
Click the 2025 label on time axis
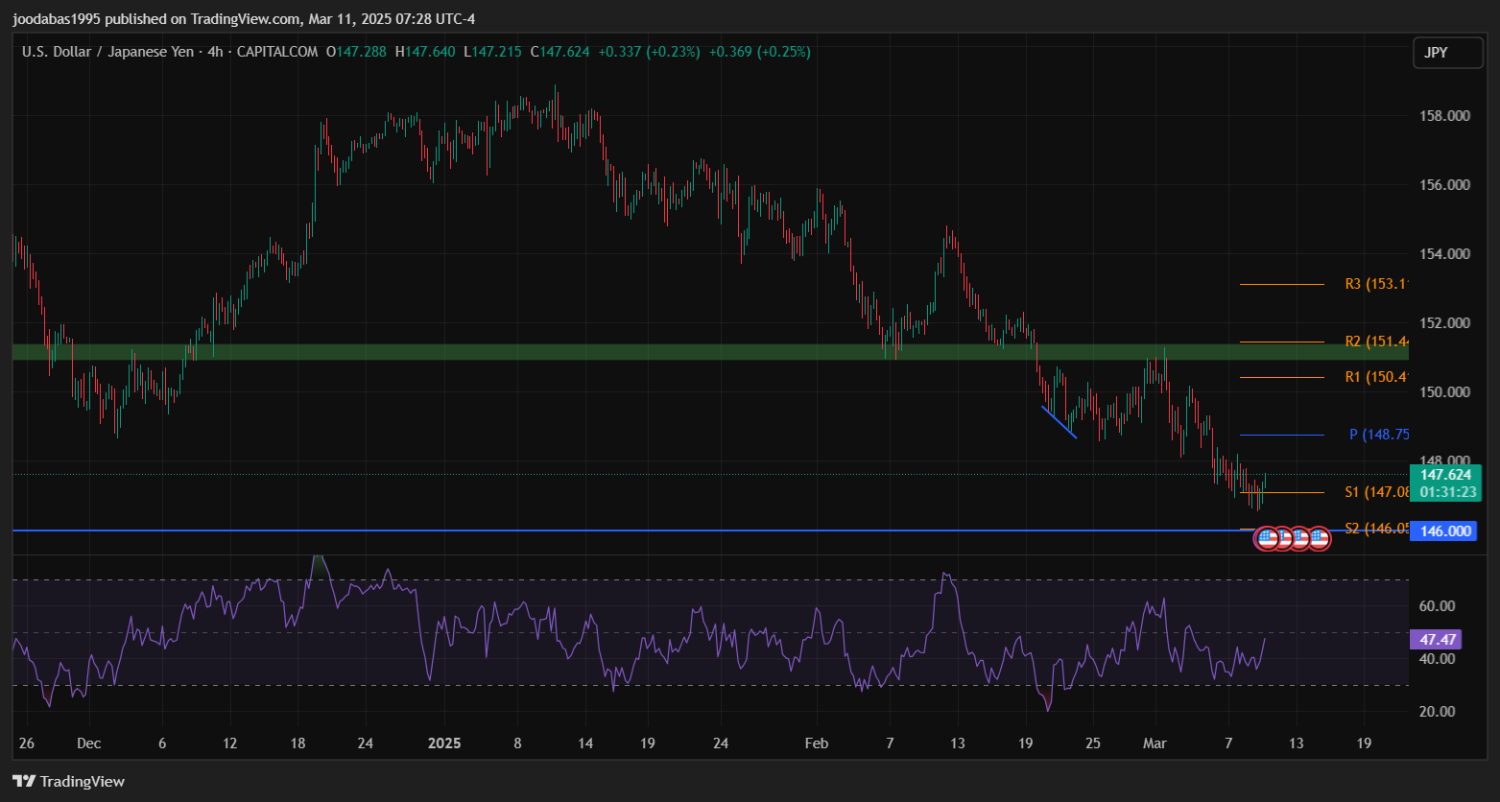point(444,743)
